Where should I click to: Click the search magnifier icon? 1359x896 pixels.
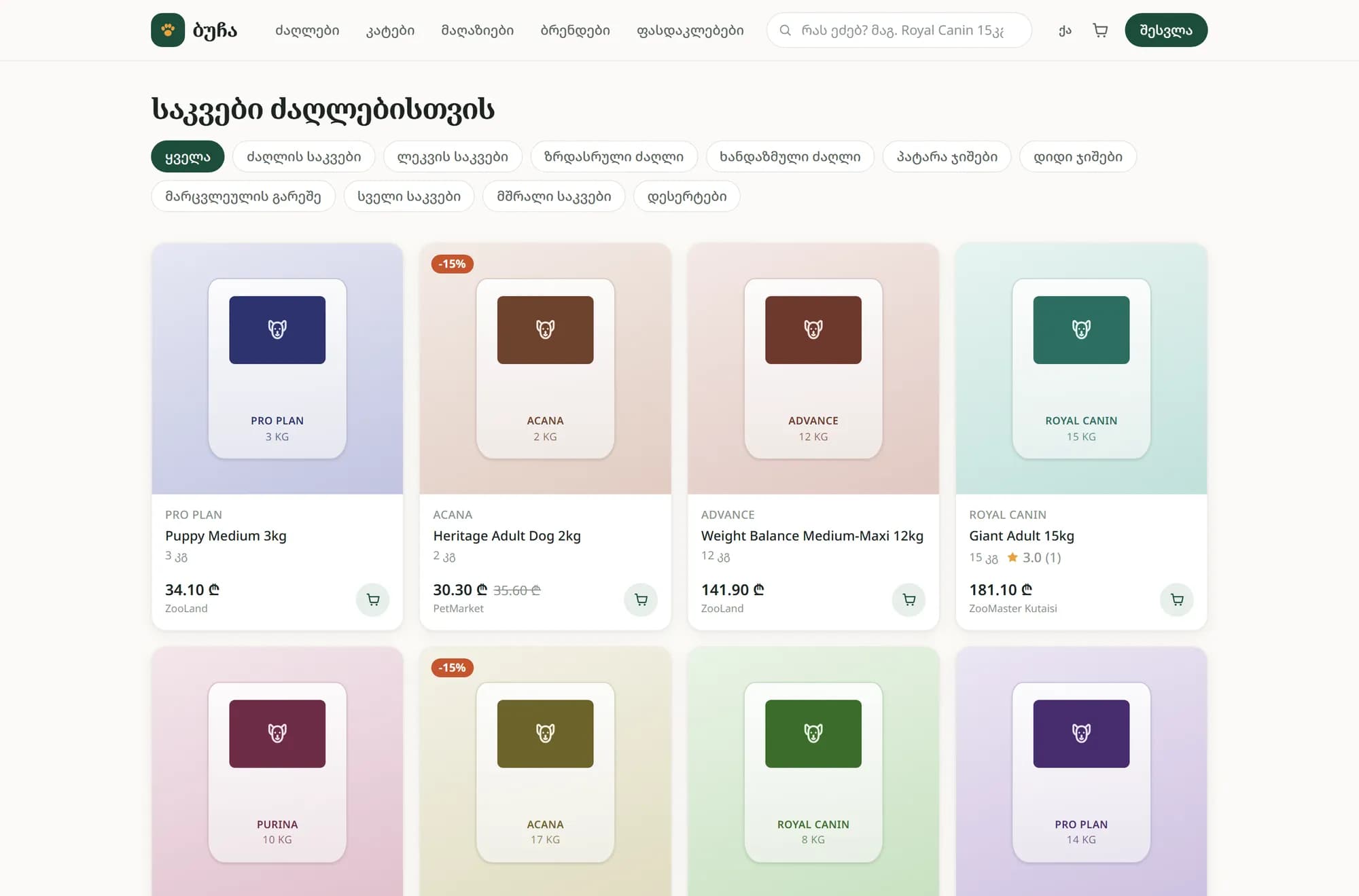pyautogui.click(x=785, y=31)
